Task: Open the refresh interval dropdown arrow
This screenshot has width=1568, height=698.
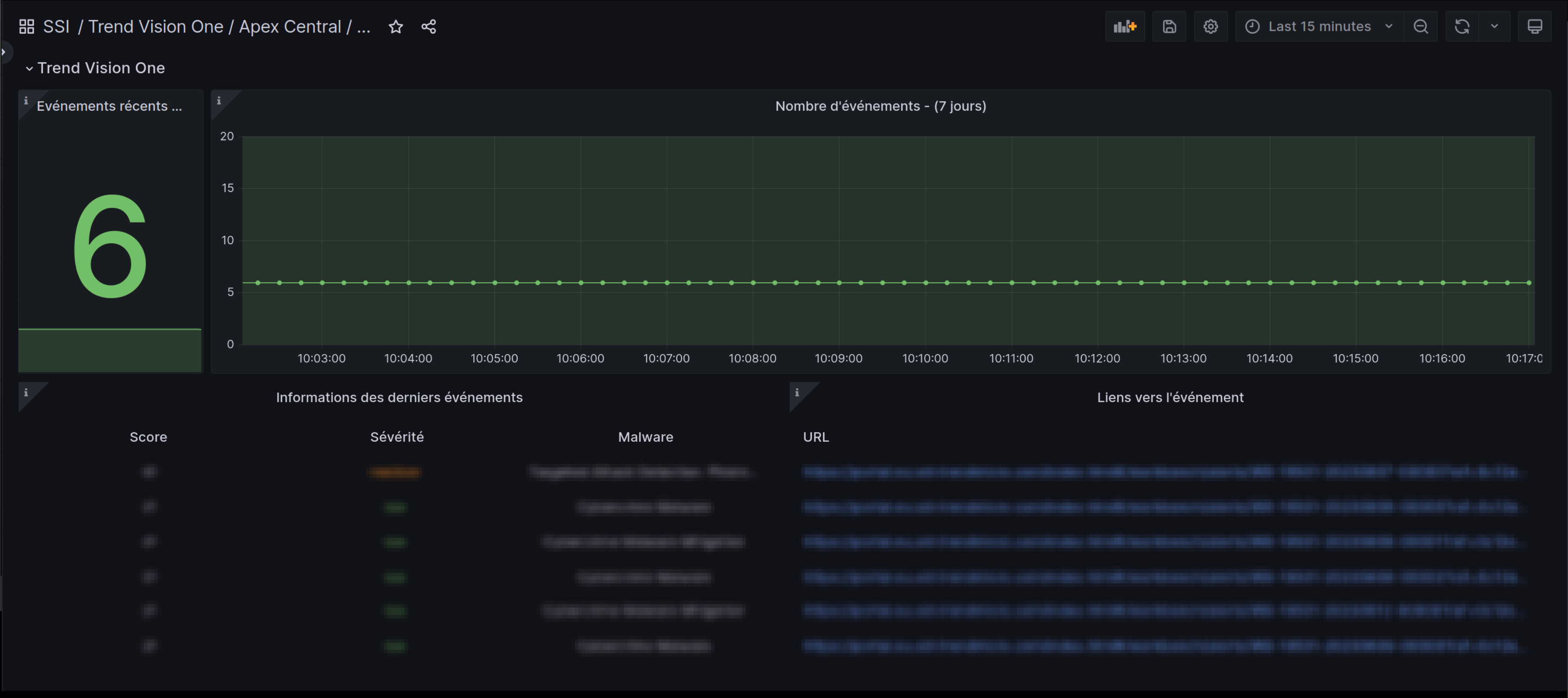Action: 1495,26
